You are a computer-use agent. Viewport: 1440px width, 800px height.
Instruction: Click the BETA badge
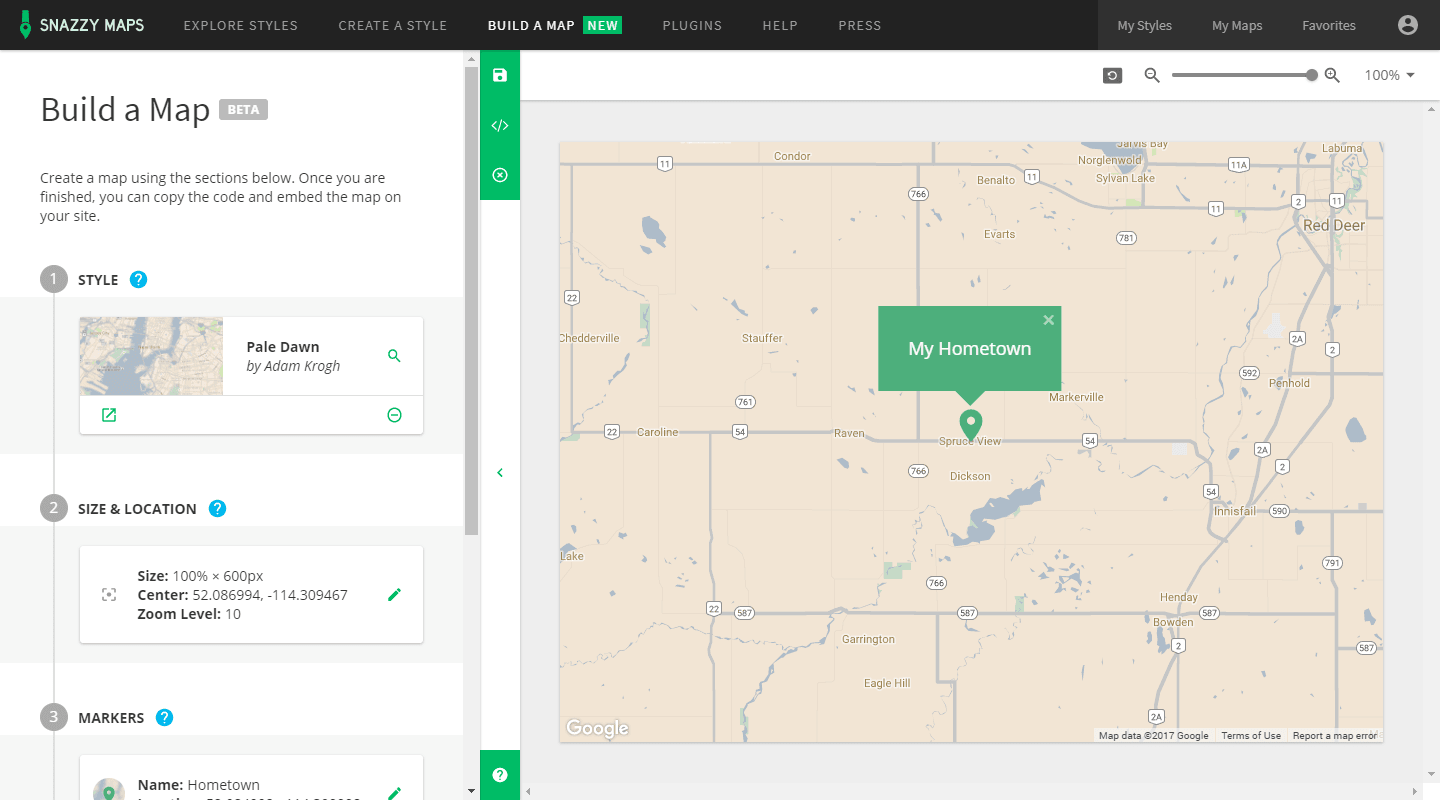243,109
